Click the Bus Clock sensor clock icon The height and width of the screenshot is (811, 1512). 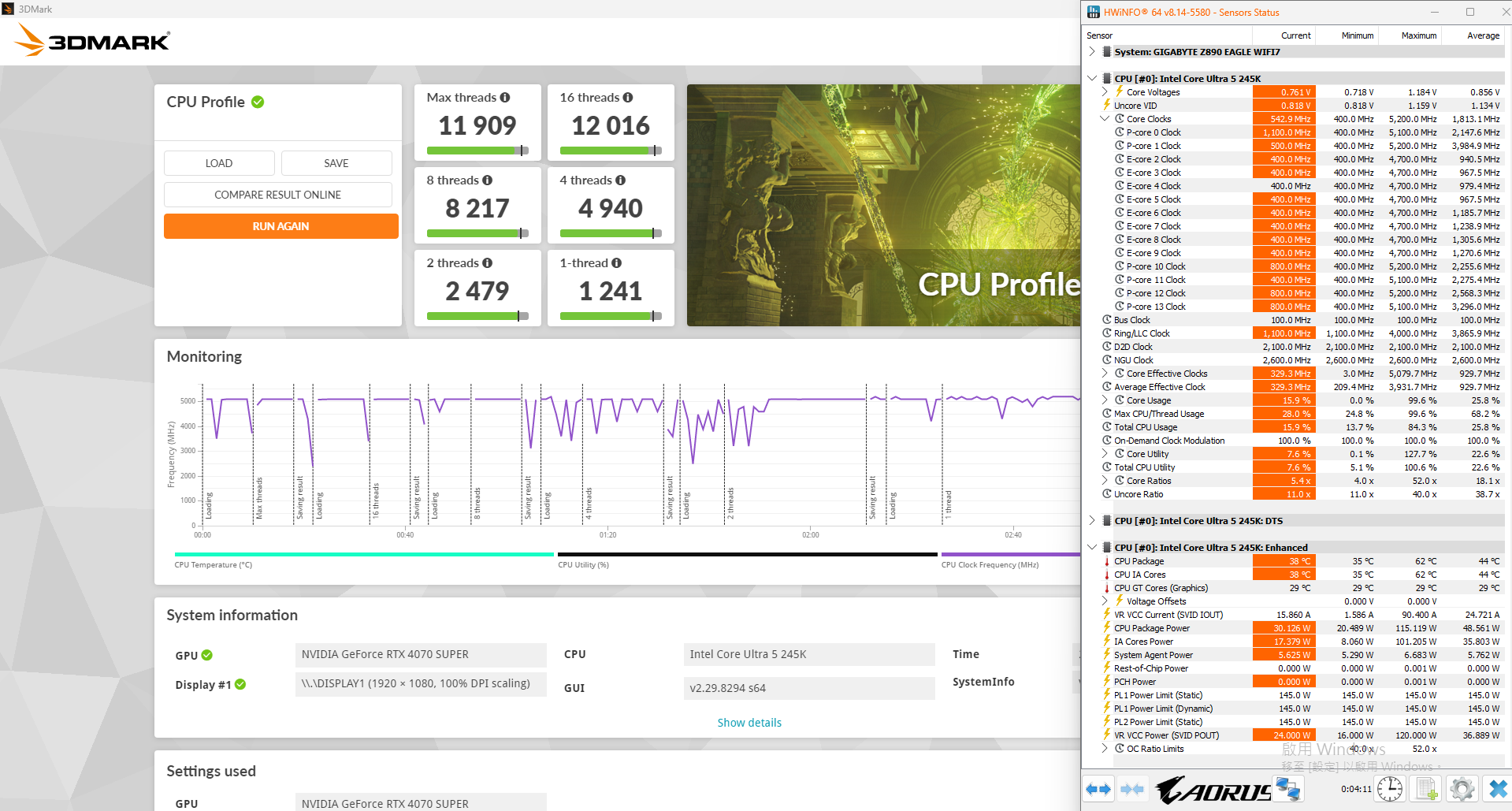click(x=1107, y=320)
